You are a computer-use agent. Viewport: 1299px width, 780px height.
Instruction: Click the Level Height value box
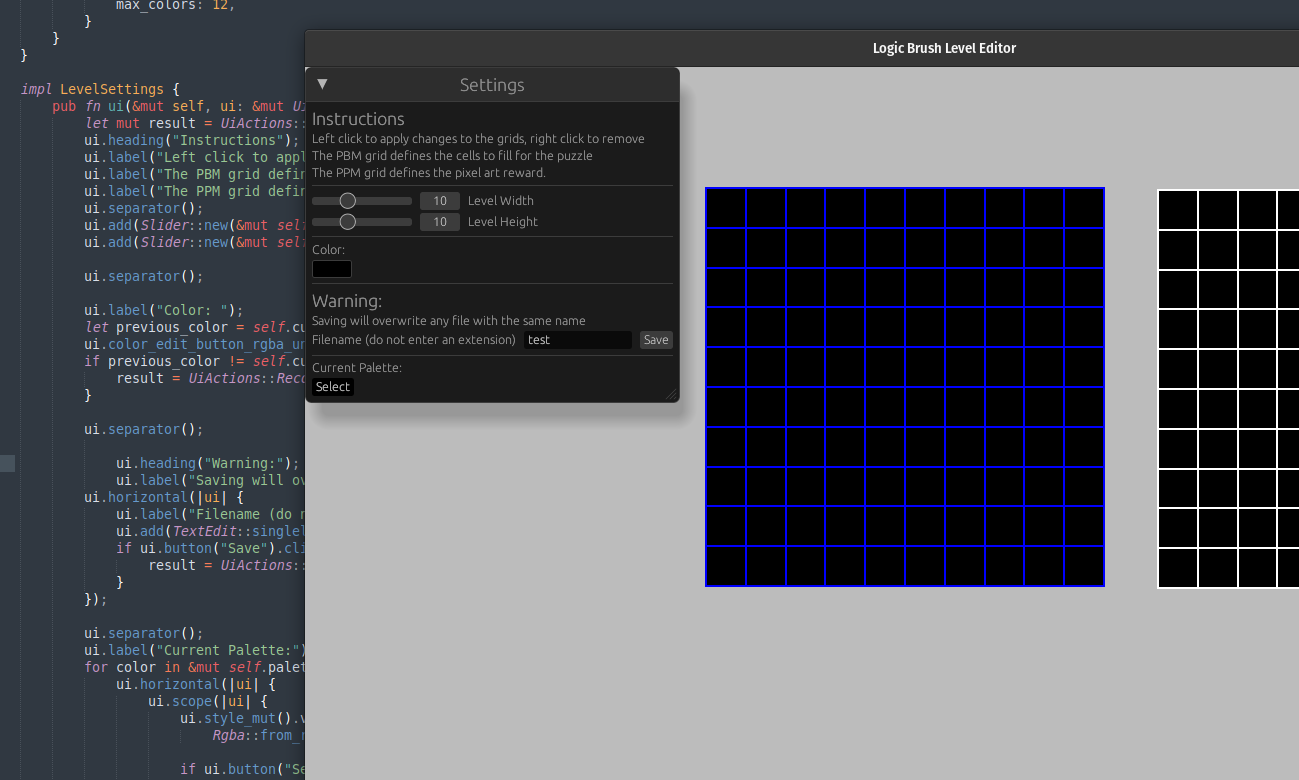coord(440,222)
